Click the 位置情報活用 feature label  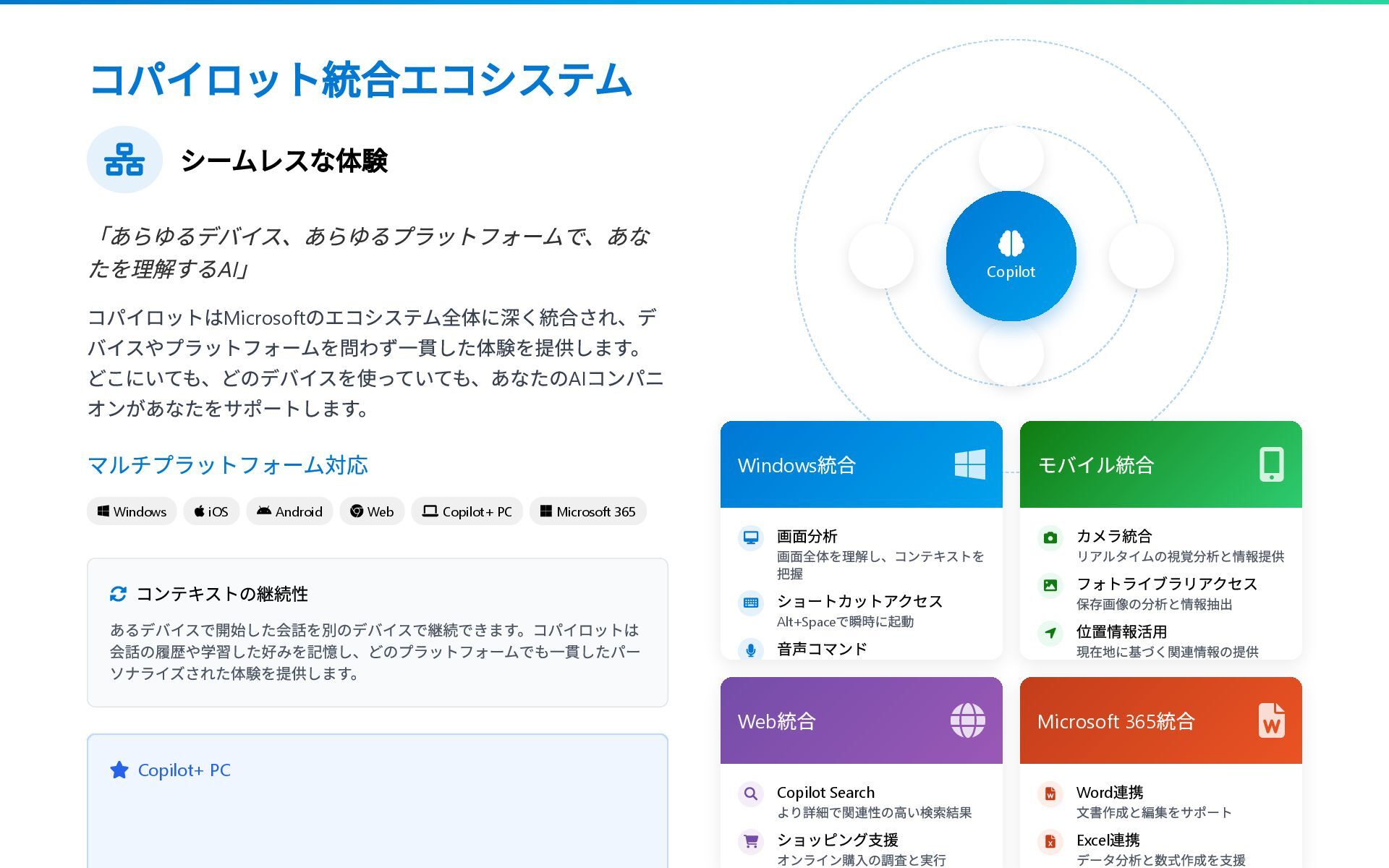(1121, 631)
